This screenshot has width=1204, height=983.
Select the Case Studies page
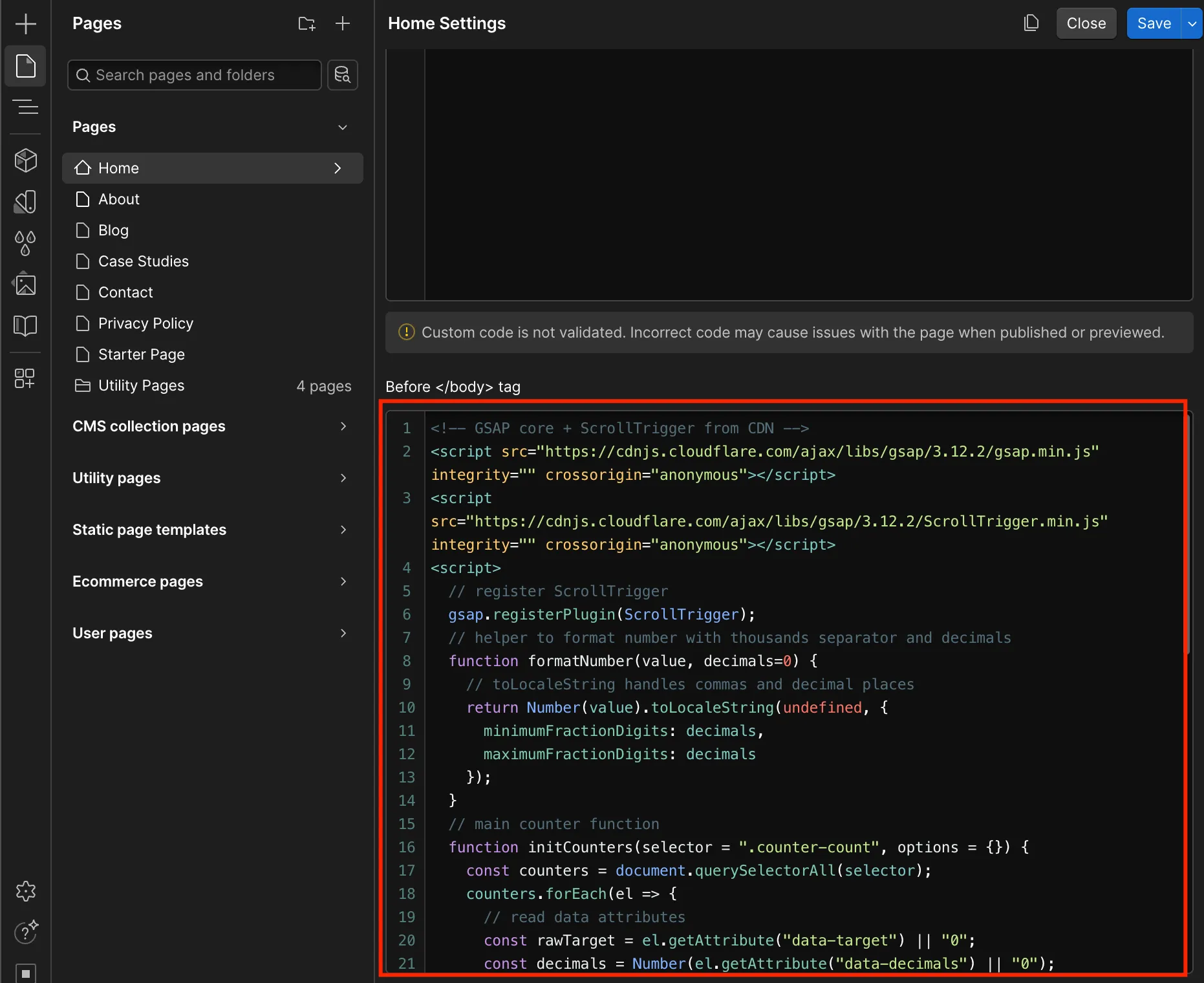(144, 261)
